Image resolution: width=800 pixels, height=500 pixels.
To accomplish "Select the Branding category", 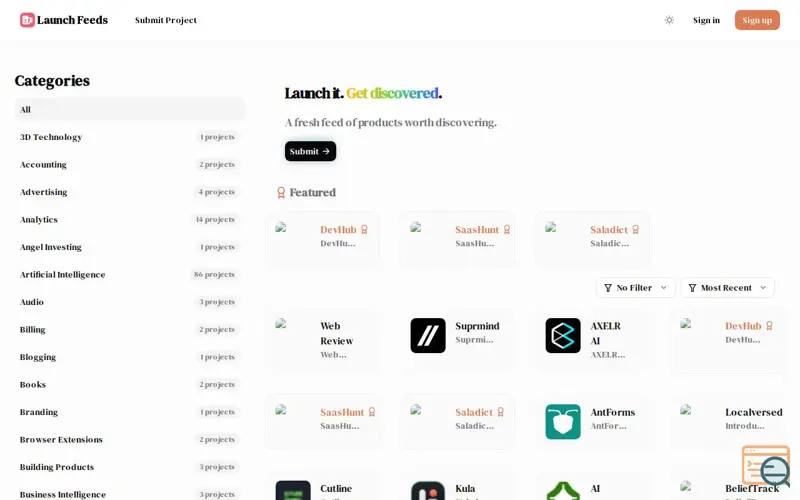I will (130, 412).
